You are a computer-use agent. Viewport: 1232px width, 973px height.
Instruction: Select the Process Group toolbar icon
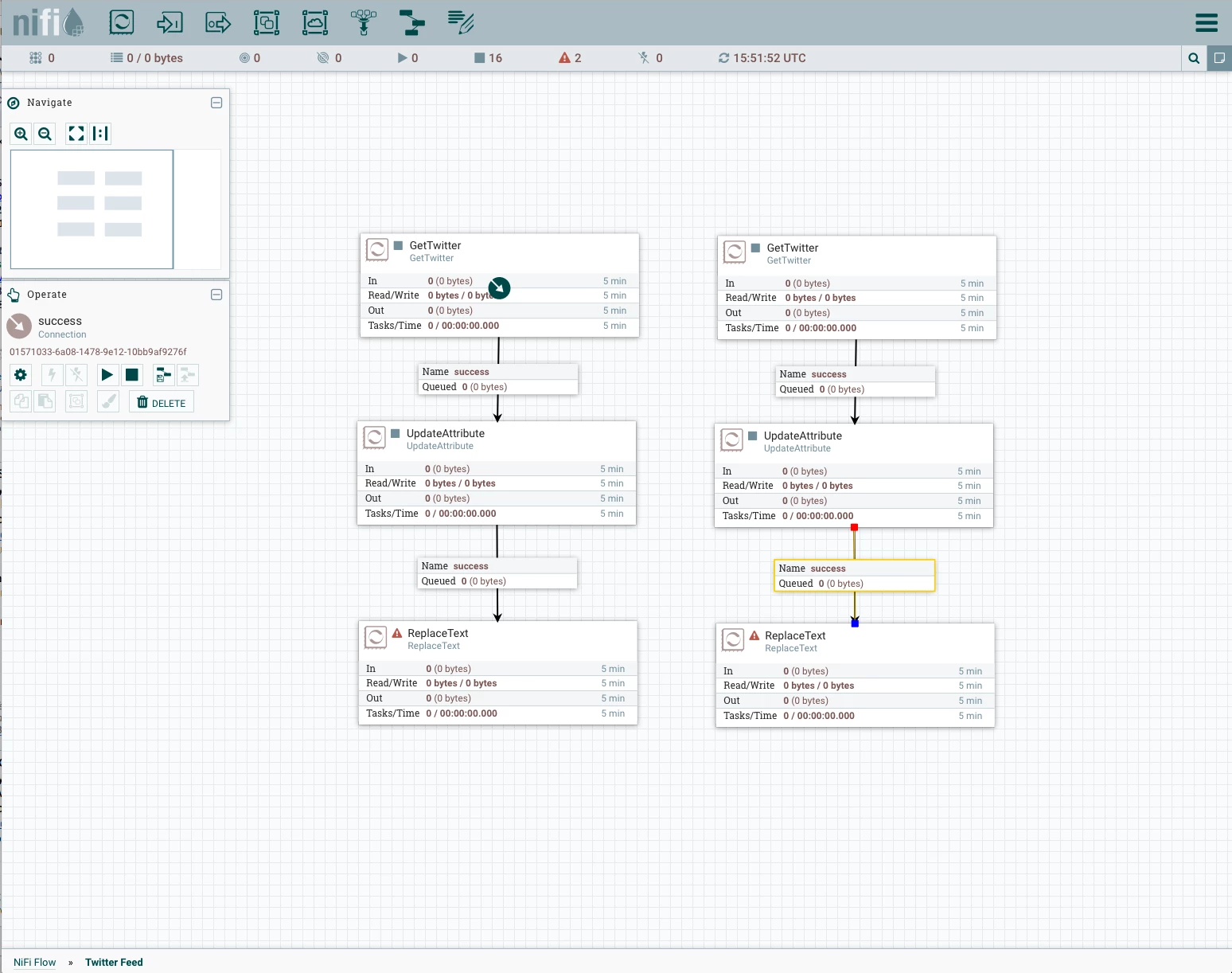[267, 22]
